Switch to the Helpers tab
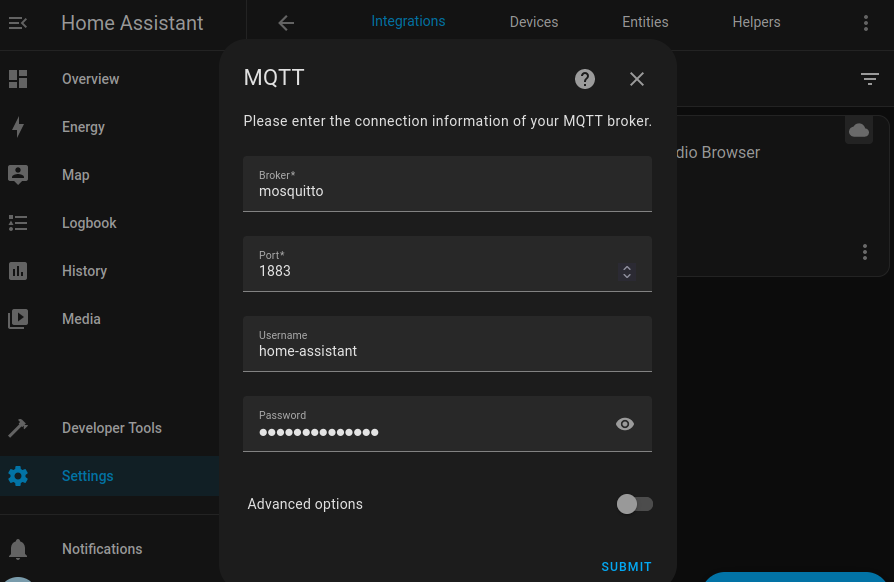 pos(756,22)
